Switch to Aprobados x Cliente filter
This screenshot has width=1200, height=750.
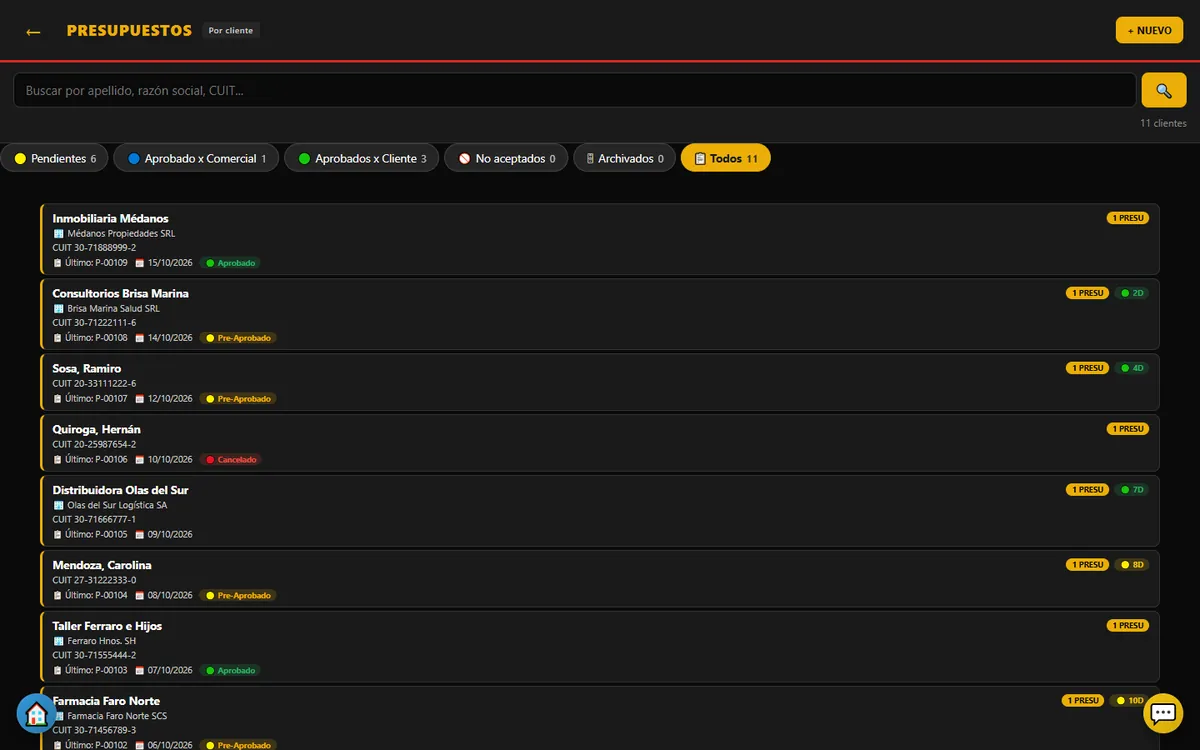click(x=362, y=158)
